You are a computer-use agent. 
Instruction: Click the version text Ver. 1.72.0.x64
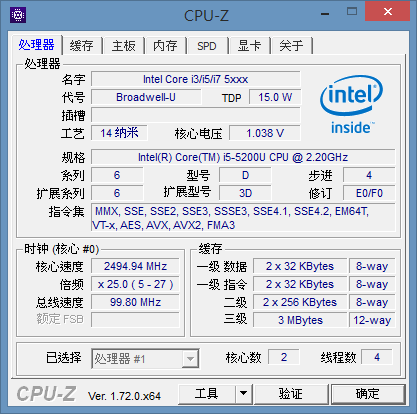point(124,396)
